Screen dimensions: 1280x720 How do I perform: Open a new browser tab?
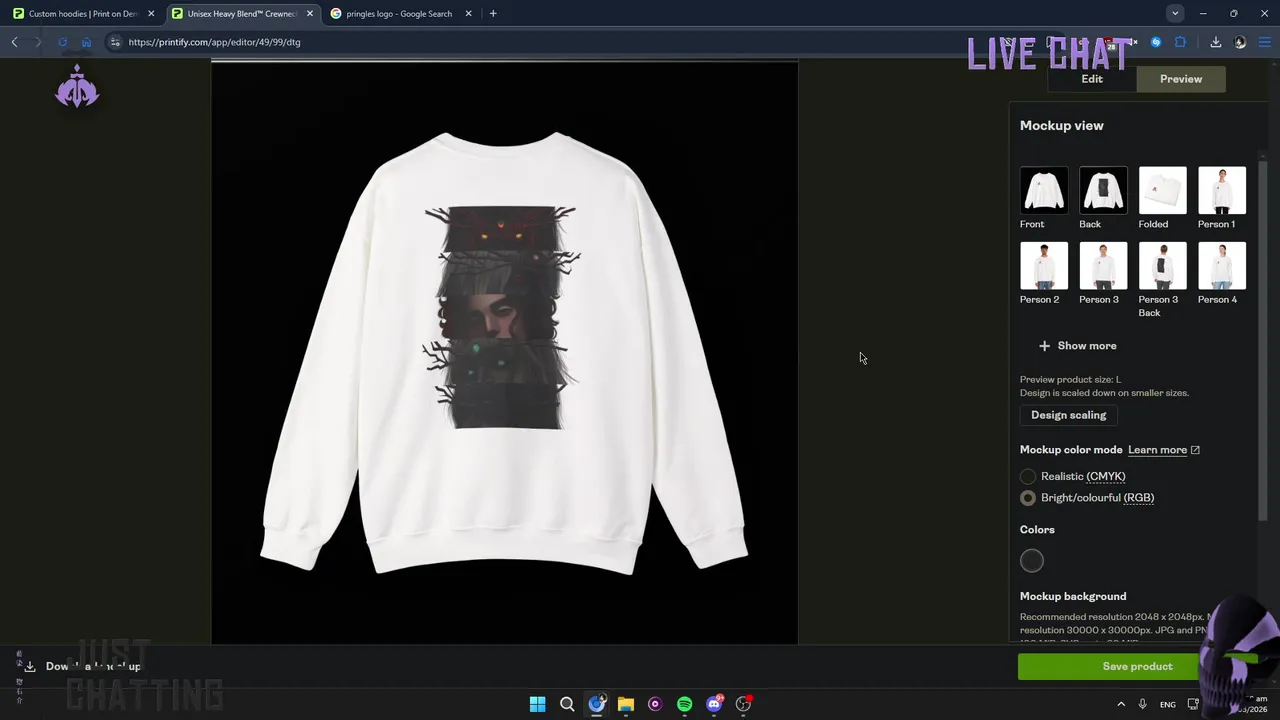493,14
